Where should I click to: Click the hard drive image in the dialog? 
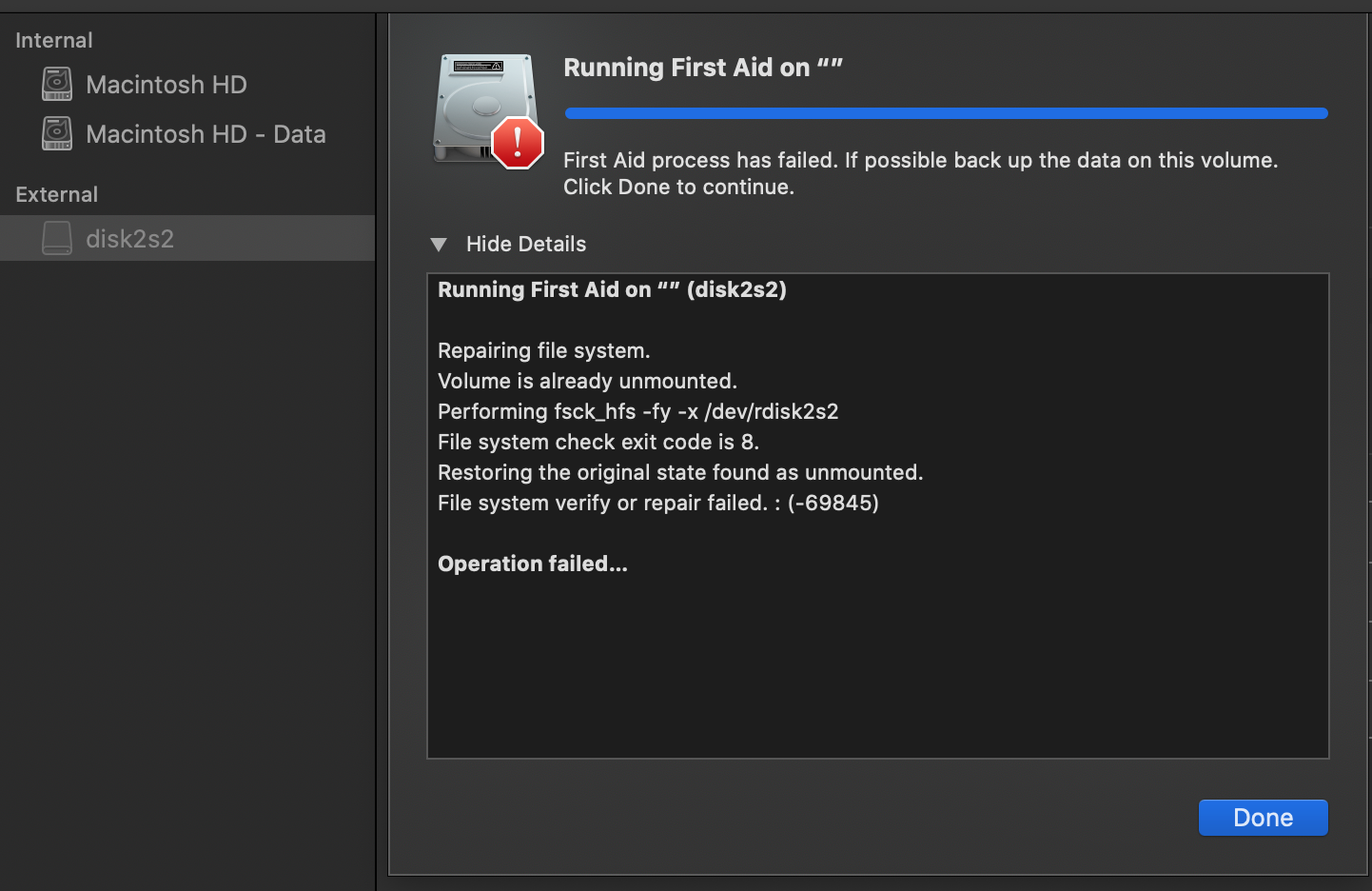(x=479, y=105)
